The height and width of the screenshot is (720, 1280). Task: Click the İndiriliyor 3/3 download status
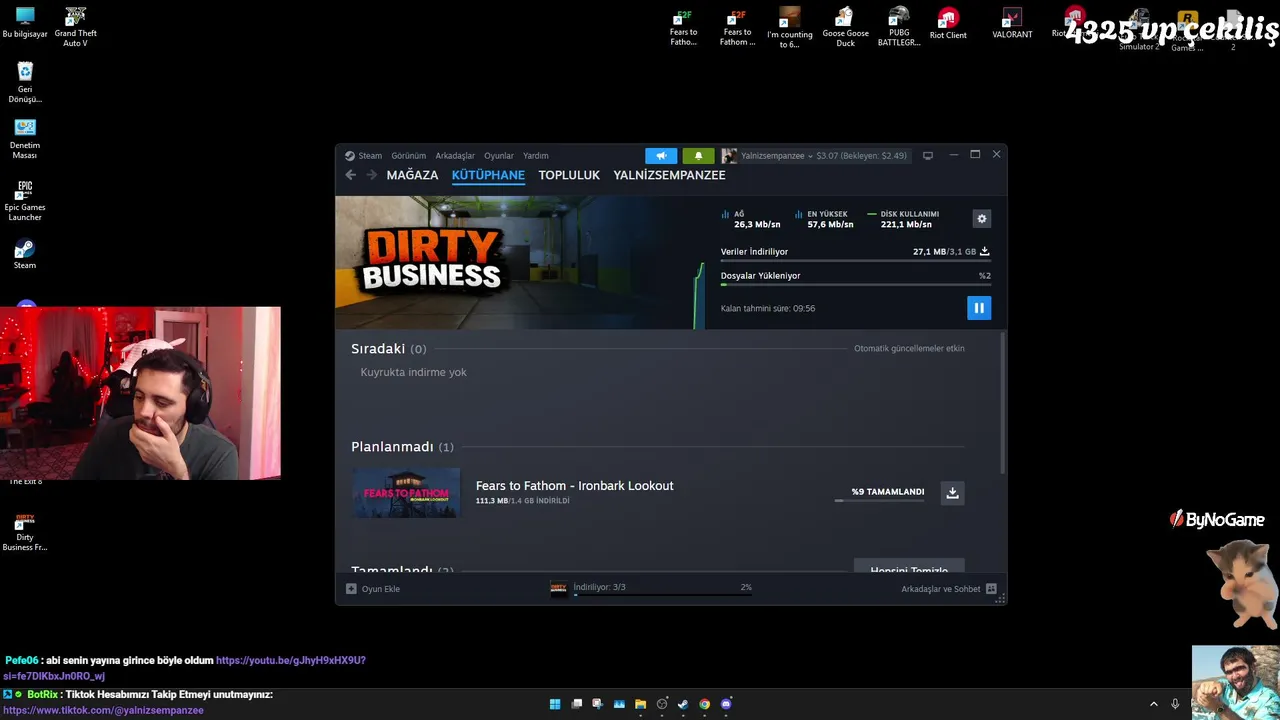pyautogui.click(x=599, y=587)
